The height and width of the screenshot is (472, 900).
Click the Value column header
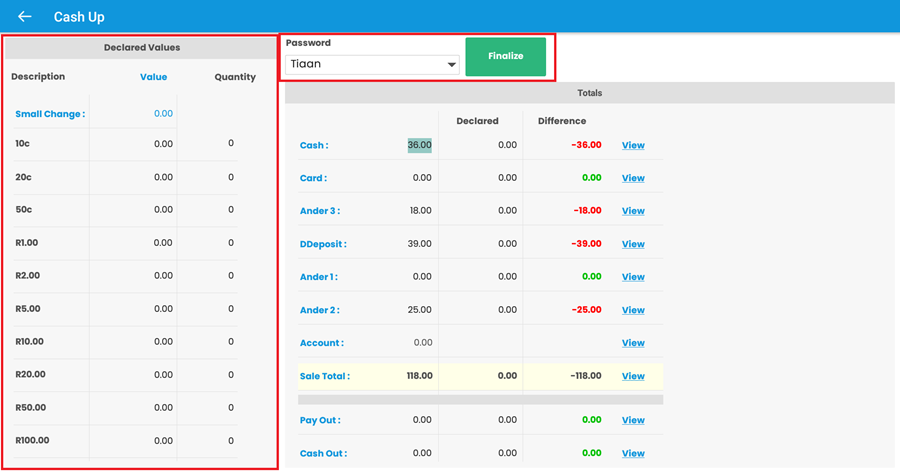pyautogui.click(x=153, y=77)
